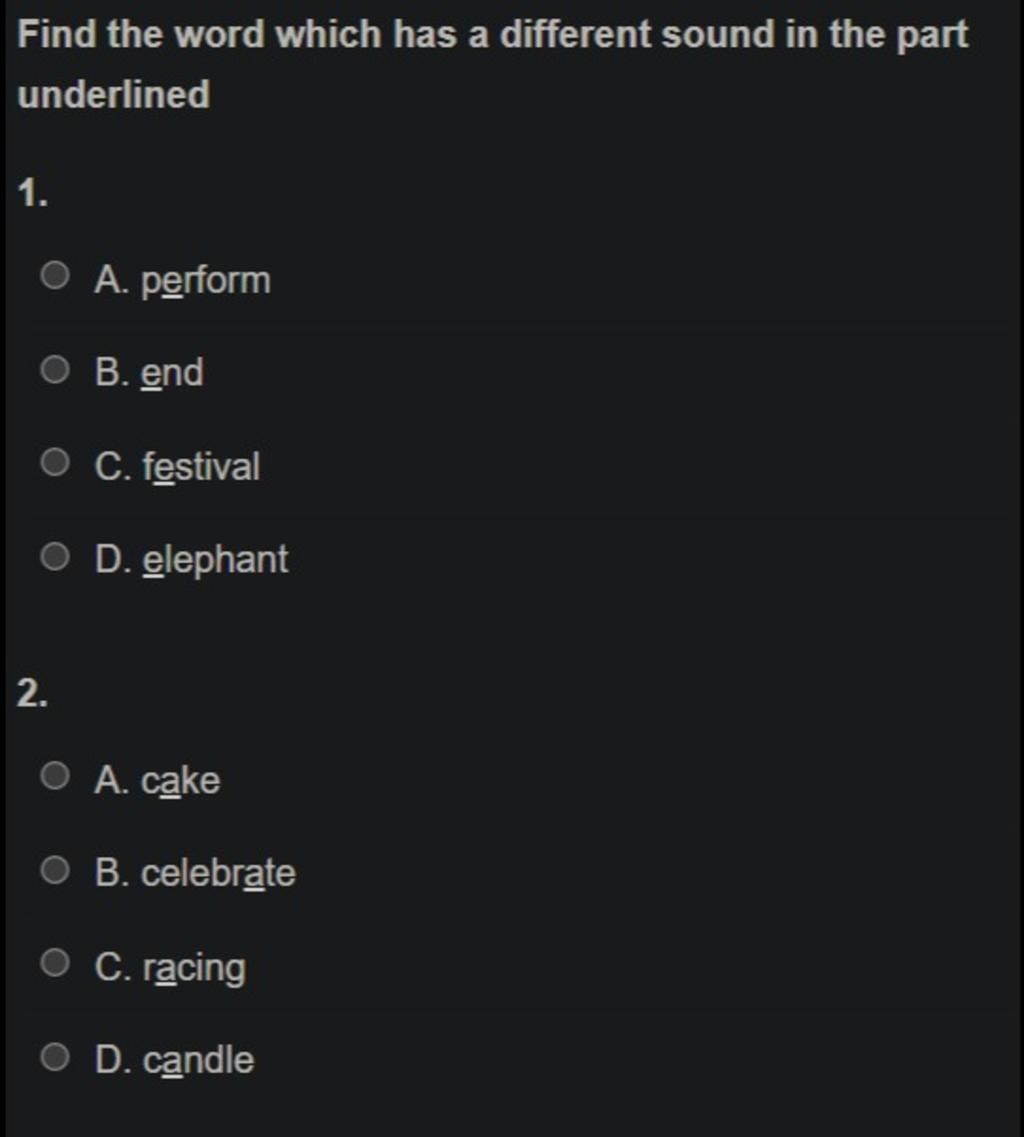This screenshot has width=1024, height=1137.
Task: Select radio button for A. perform
Action: pos(55,276)
